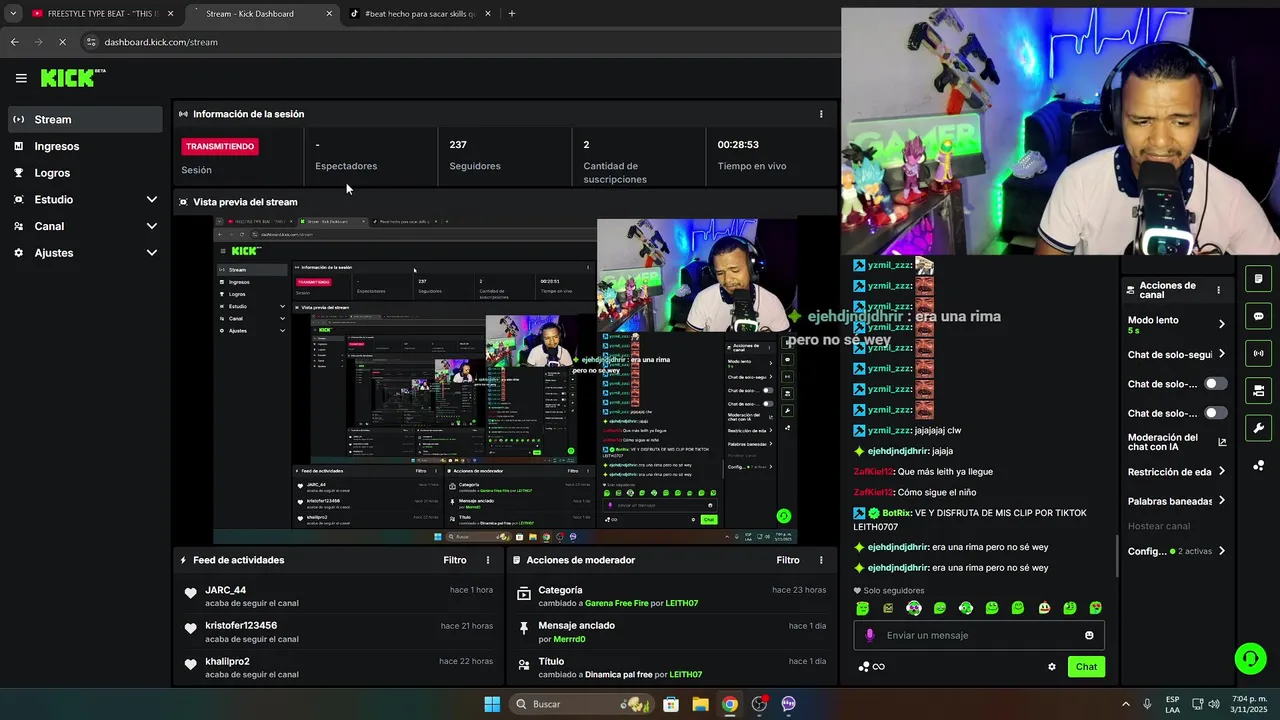Click the three-dots cluster icon in right rail
Image resolution: width=1280 pixels, height=720 pixels.
[x=1258, y=466]
